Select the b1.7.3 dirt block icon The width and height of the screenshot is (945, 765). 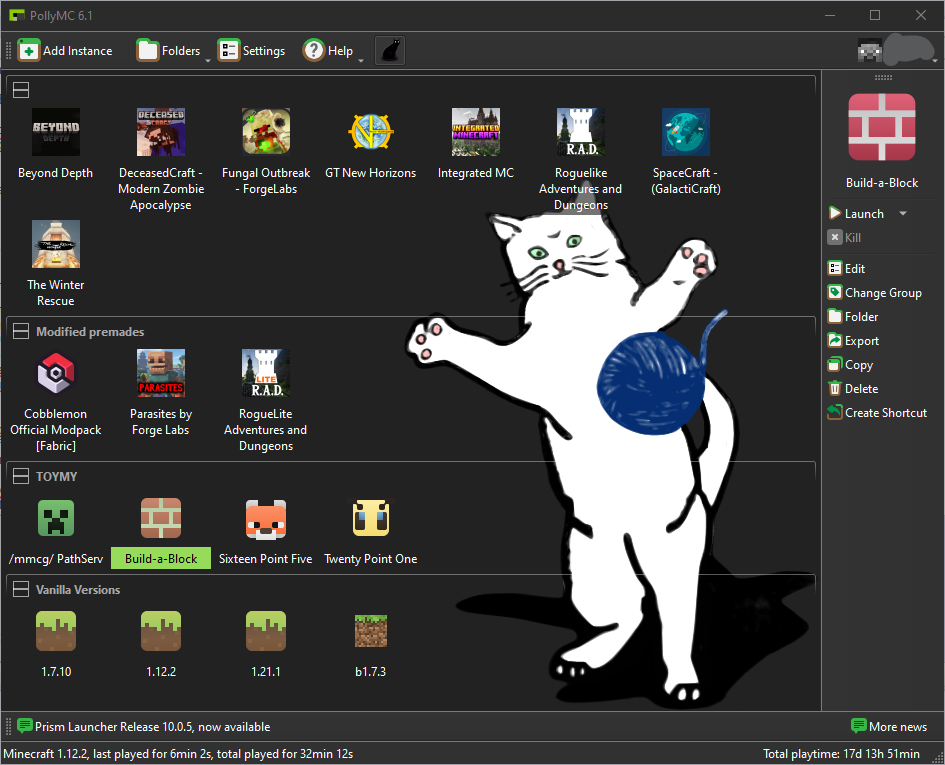click(x=371, y=631)
